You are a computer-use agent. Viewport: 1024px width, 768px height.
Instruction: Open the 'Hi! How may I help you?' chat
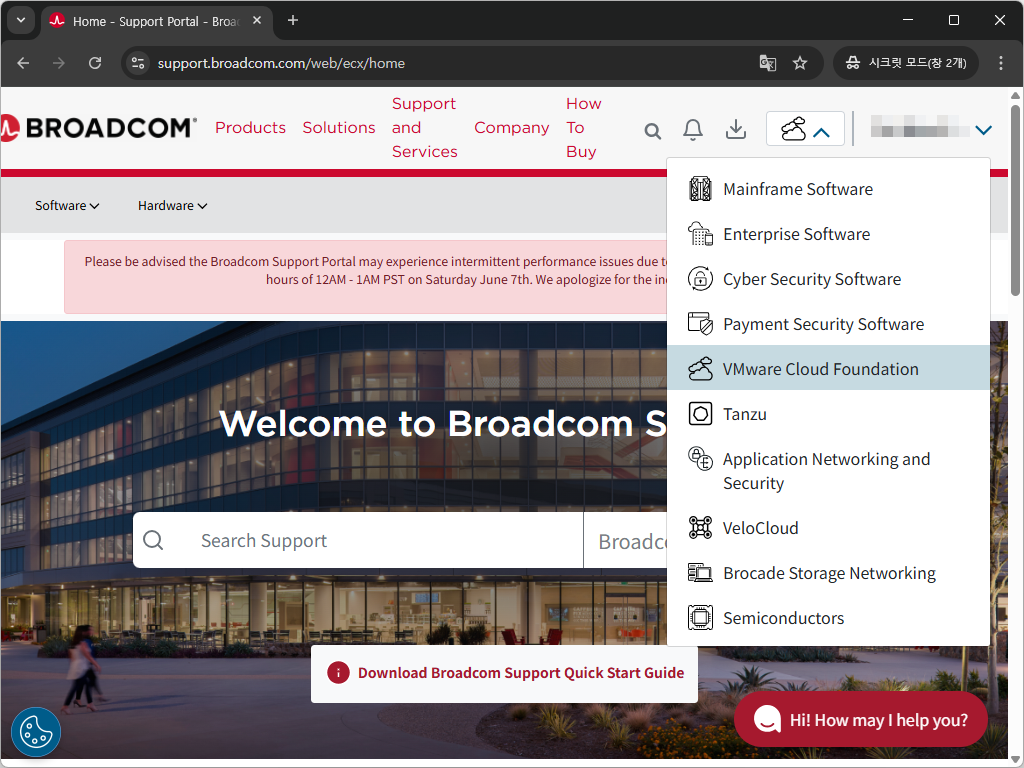pos(861,720)
